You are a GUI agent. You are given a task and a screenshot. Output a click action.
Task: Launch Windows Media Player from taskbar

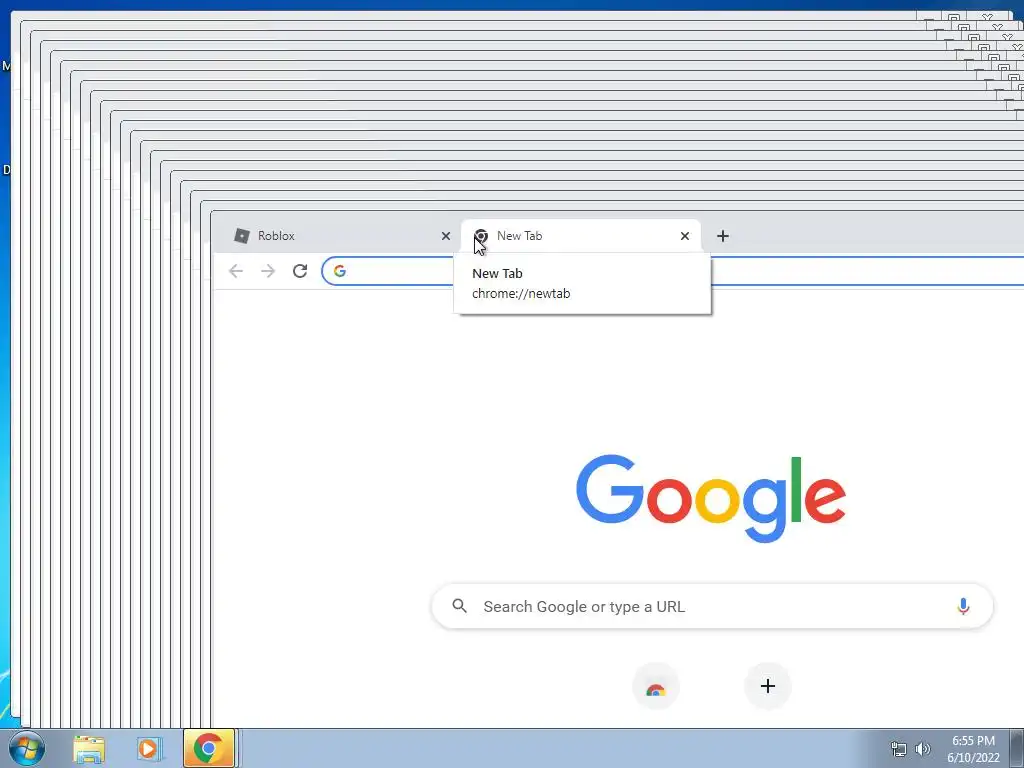click(149, 748)
